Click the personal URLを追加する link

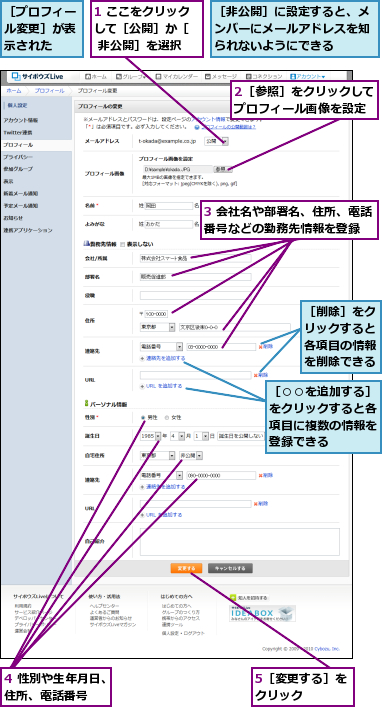(x=161, y=514)
